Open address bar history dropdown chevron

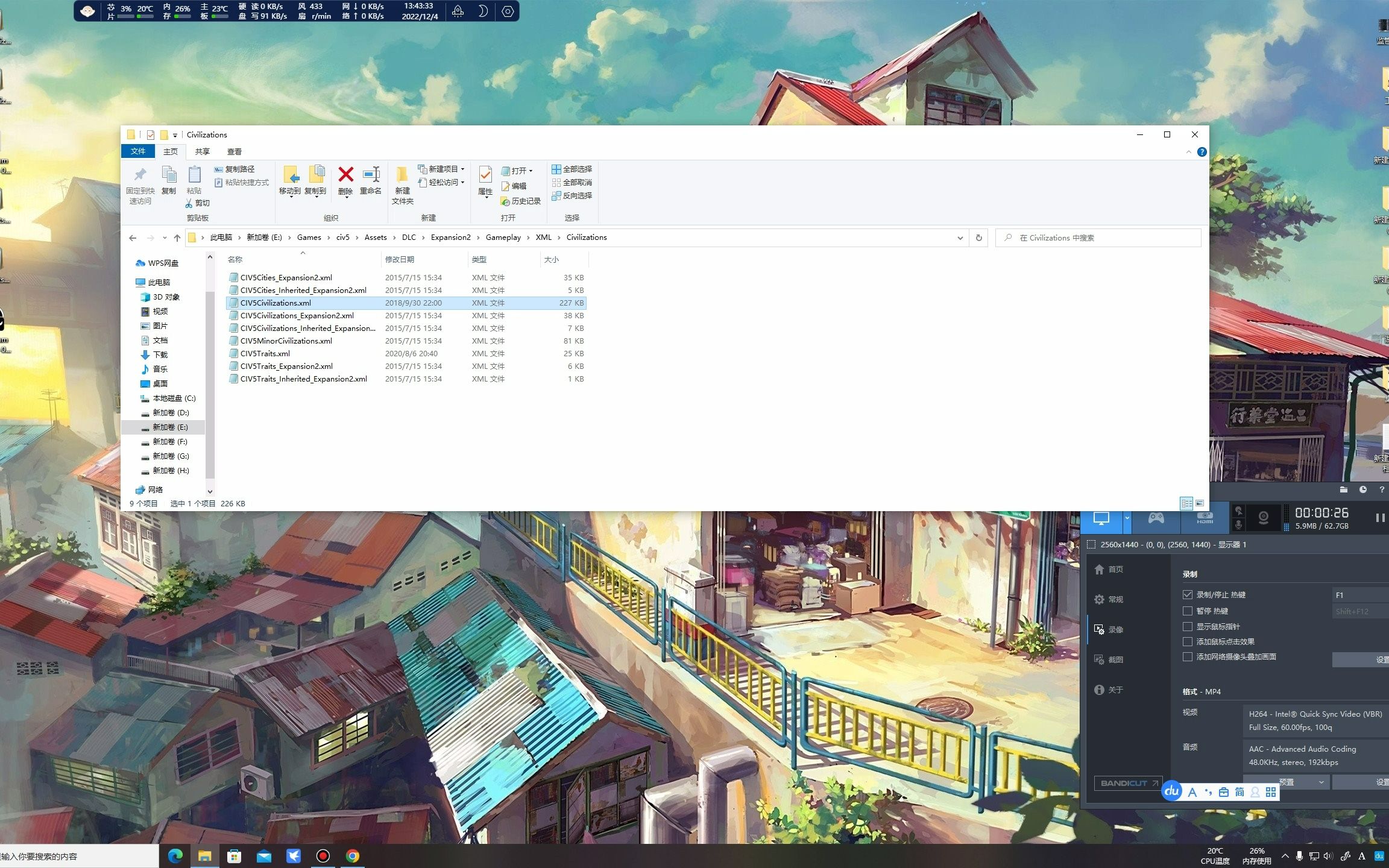[x=960, y=238]
